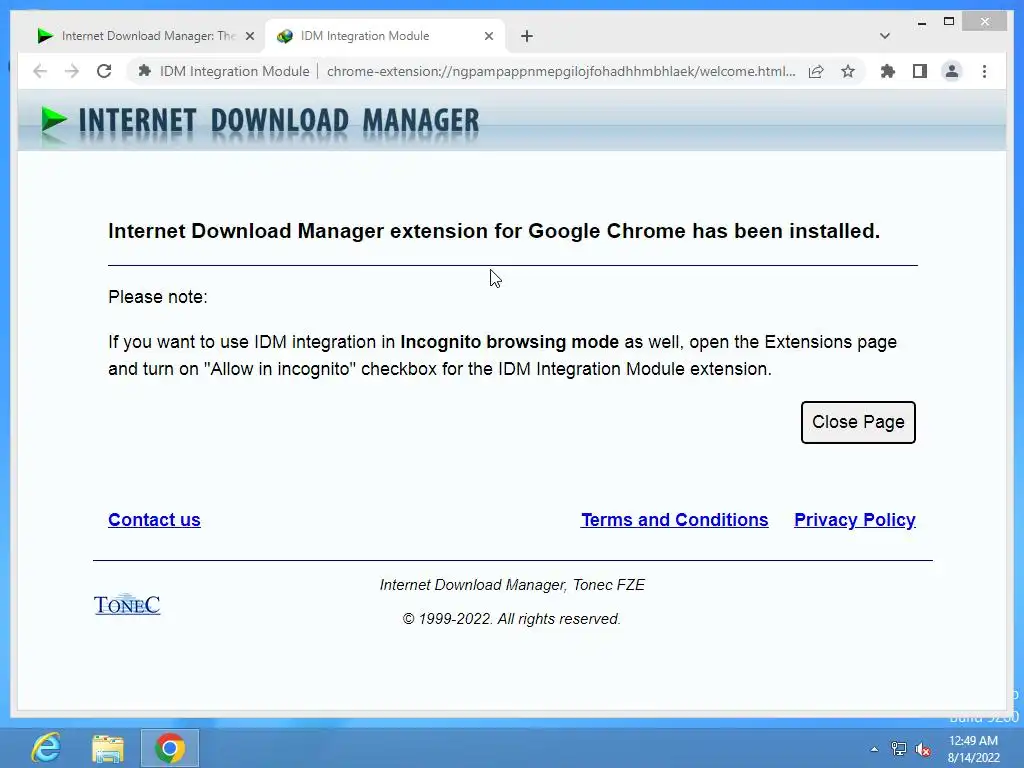
Task: Open Chrome Extensions puzzle menu
Action: [x=888, y=71]
